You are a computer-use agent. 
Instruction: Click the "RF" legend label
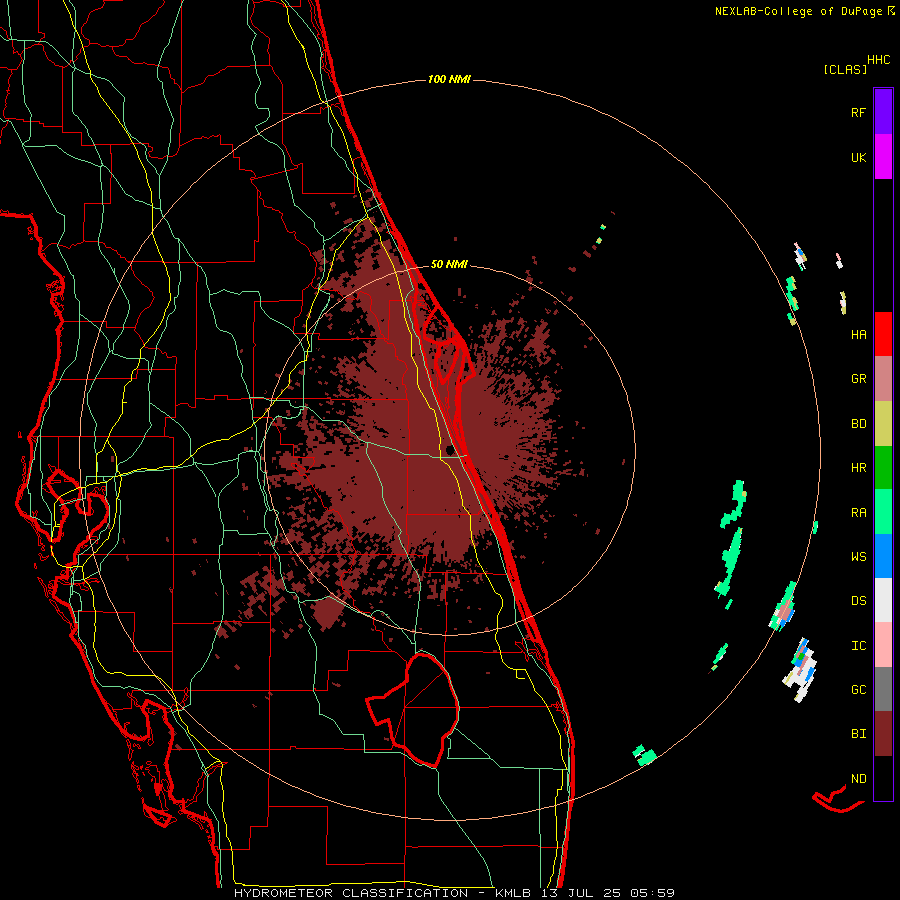click(858, 112)
